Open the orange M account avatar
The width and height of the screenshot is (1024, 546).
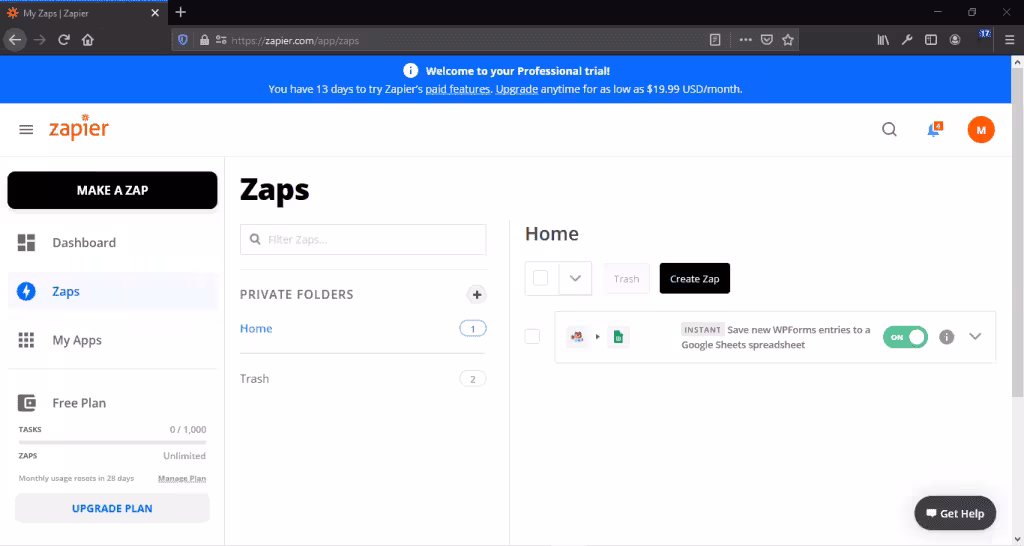click(981, 130)
